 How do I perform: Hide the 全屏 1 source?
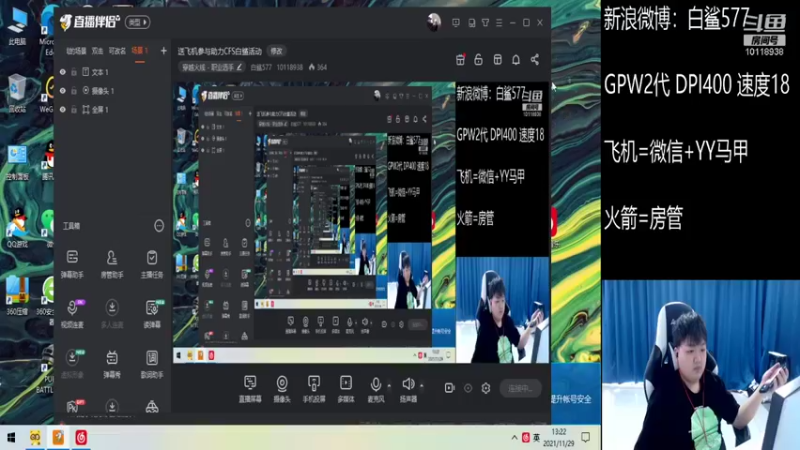pyautogui.click(x=63, y=109)
